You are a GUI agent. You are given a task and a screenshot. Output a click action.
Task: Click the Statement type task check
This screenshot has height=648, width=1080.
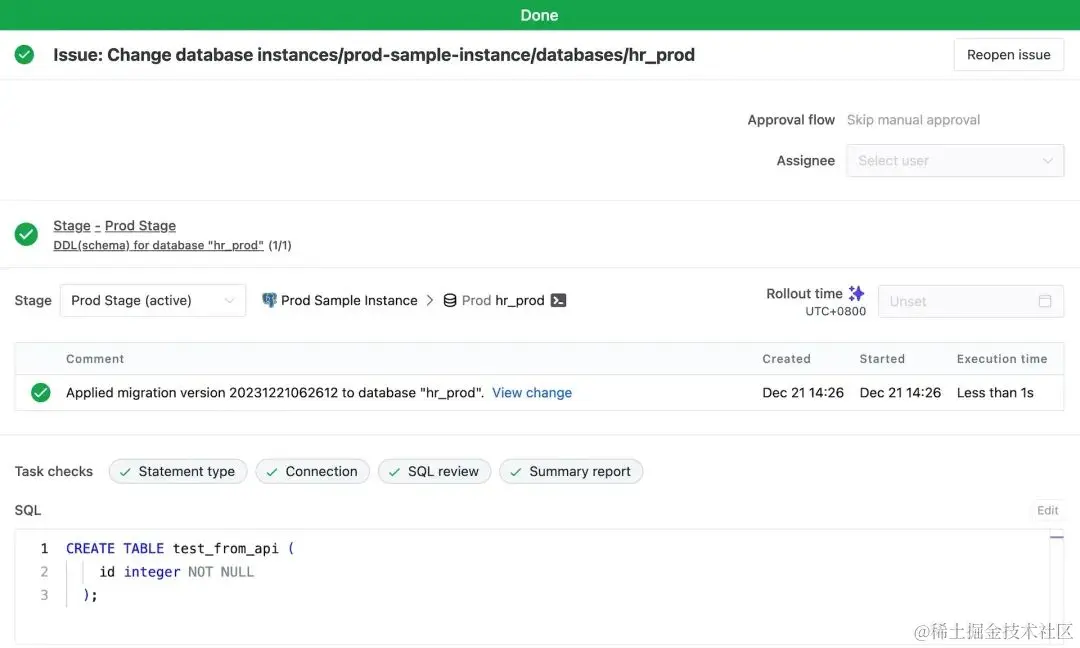[178, 471]
